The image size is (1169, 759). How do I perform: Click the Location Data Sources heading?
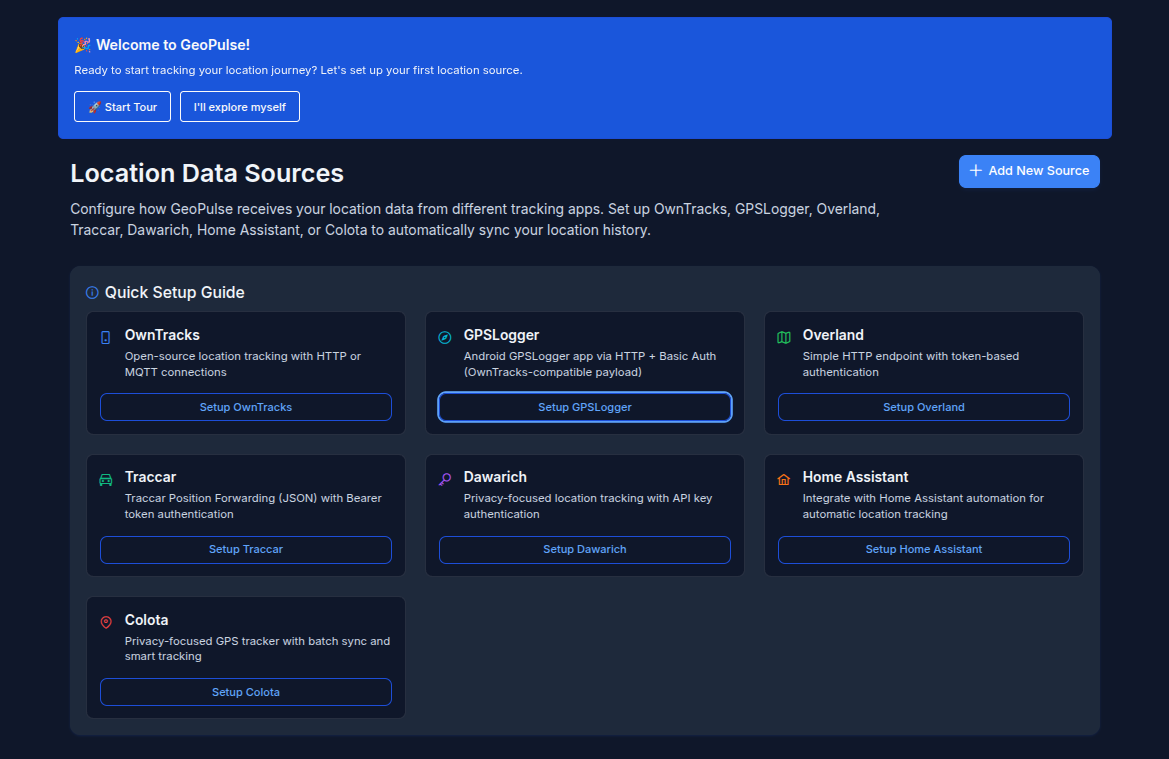pyautogui.click(x=207, y=173)
